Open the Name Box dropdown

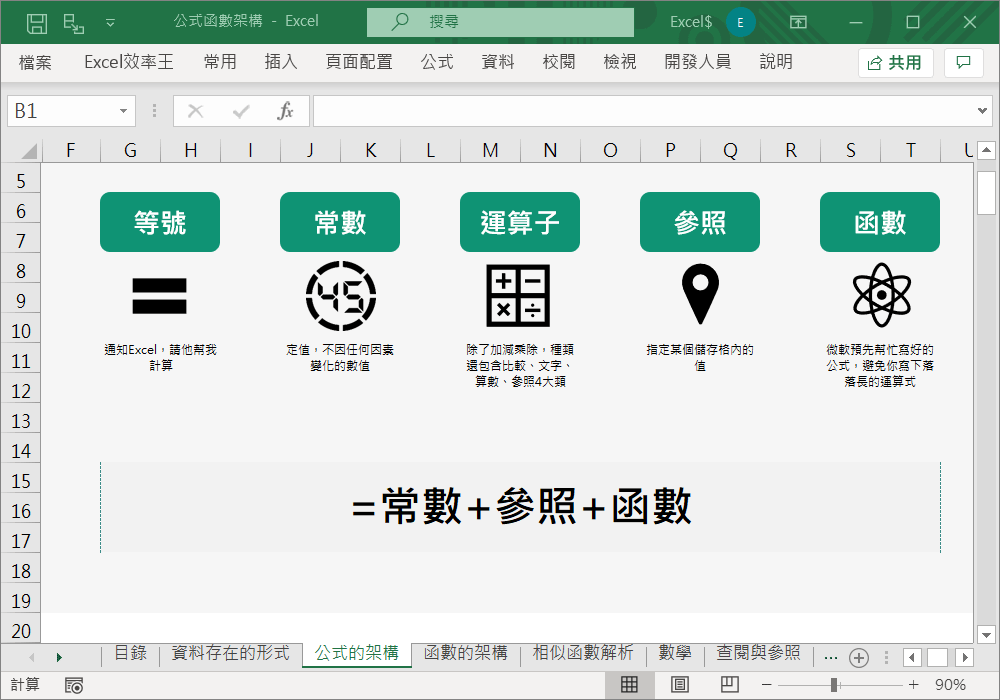point(124,111)
